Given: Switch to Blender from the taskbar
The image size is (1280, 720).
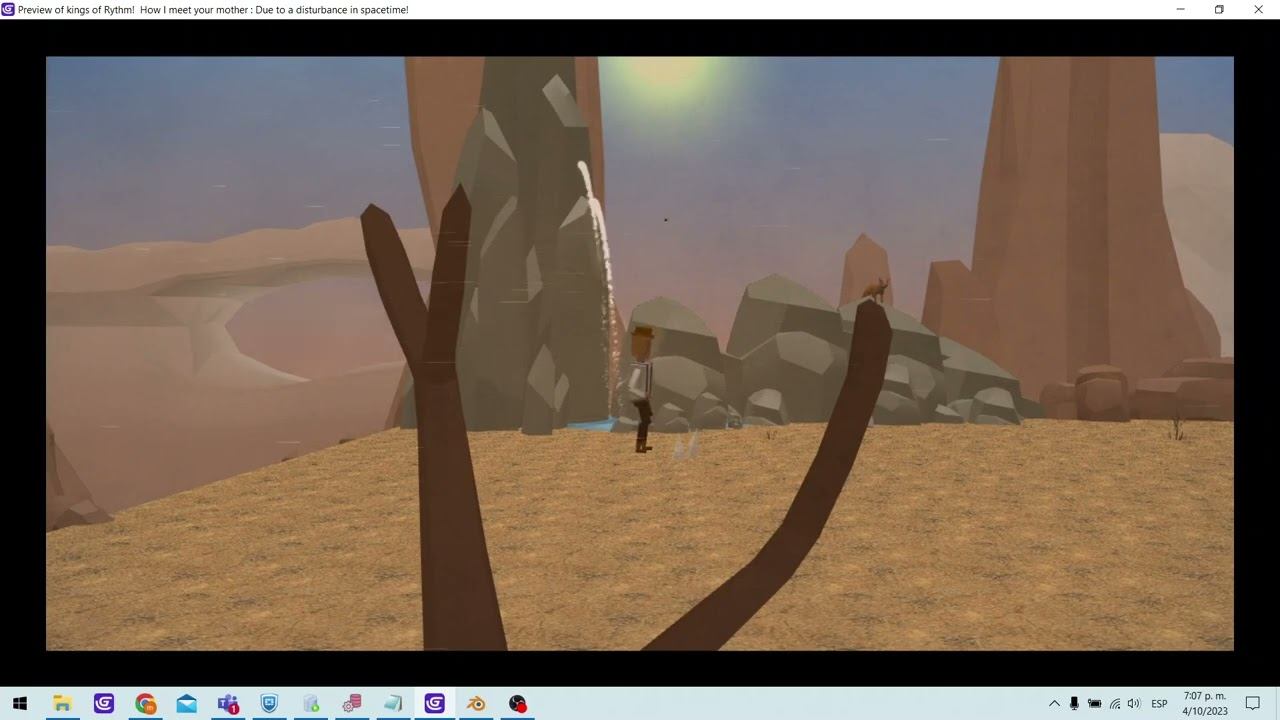Looking at the screenshot, I should coord(476,703).
